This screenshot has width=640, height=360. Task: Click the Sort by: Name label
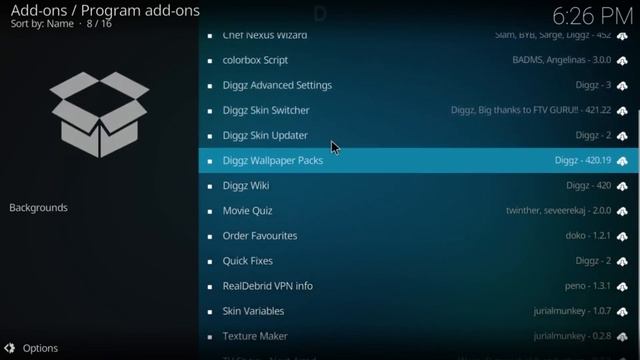click(x=42, y=24)
